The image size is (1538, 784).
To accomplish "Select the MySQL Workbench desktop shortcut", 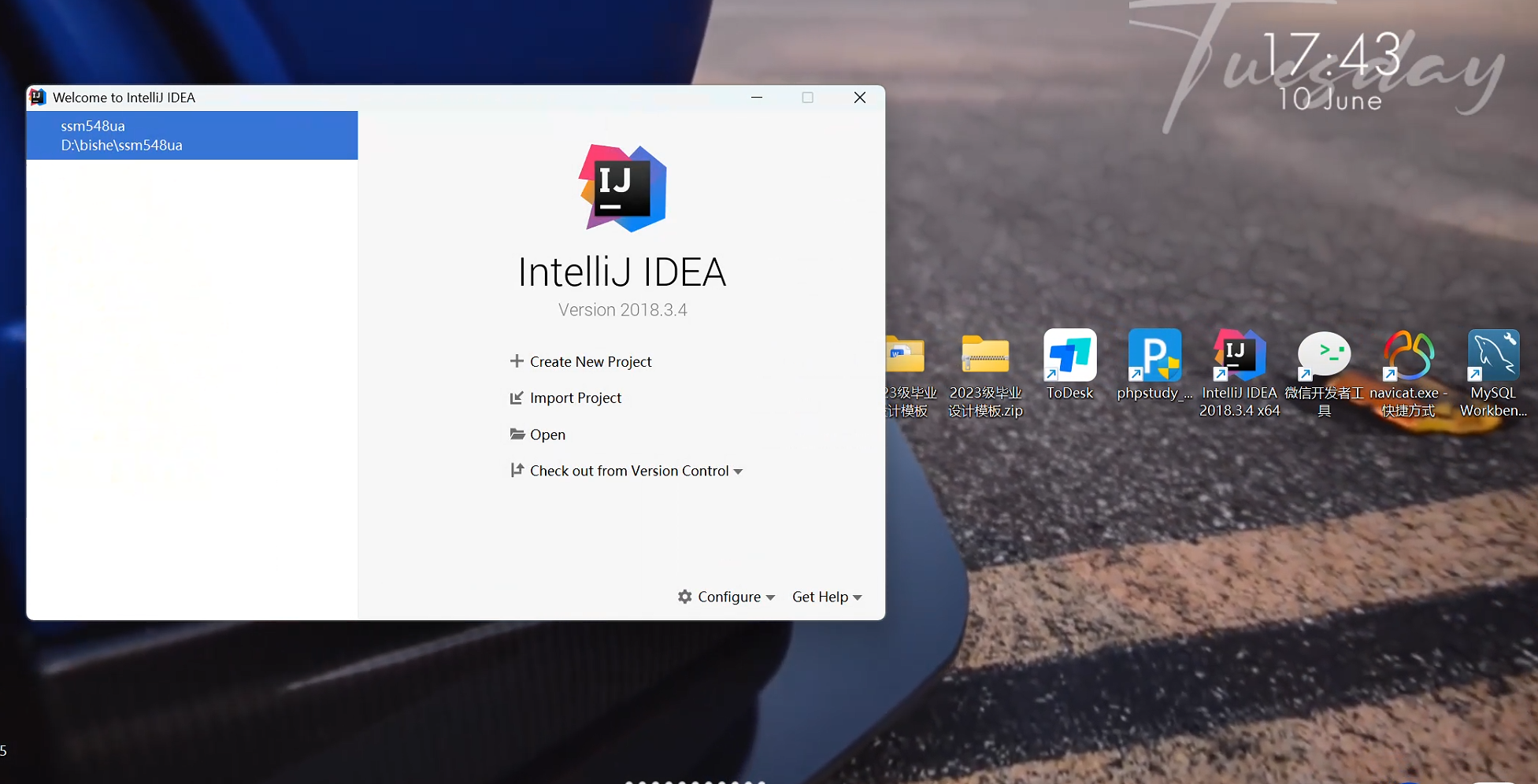I will (1493, 373).
